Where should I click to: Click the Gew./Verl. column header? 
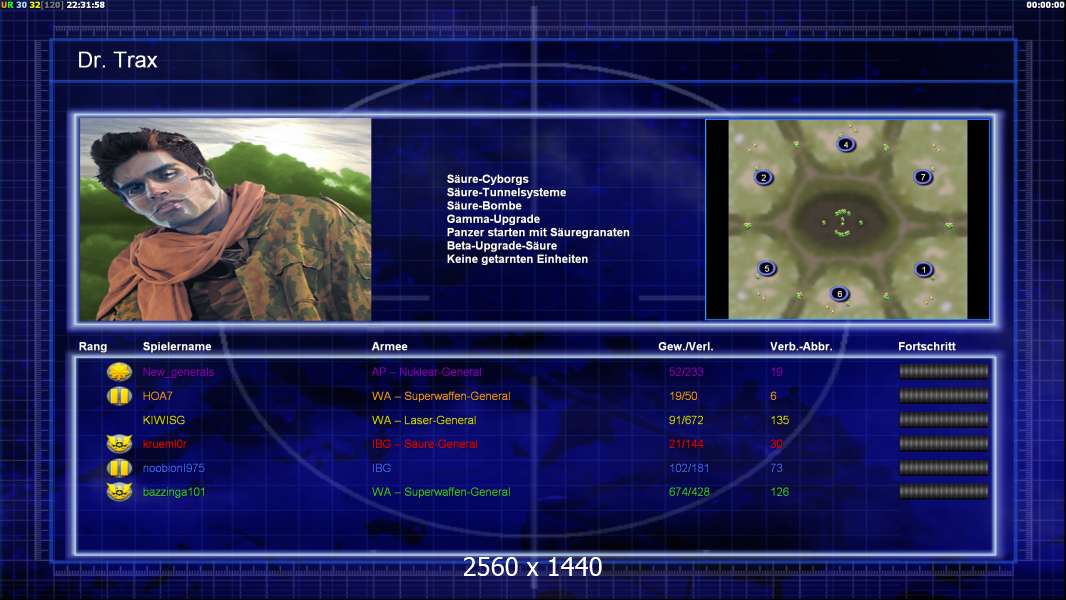click(x=685, y=347)
